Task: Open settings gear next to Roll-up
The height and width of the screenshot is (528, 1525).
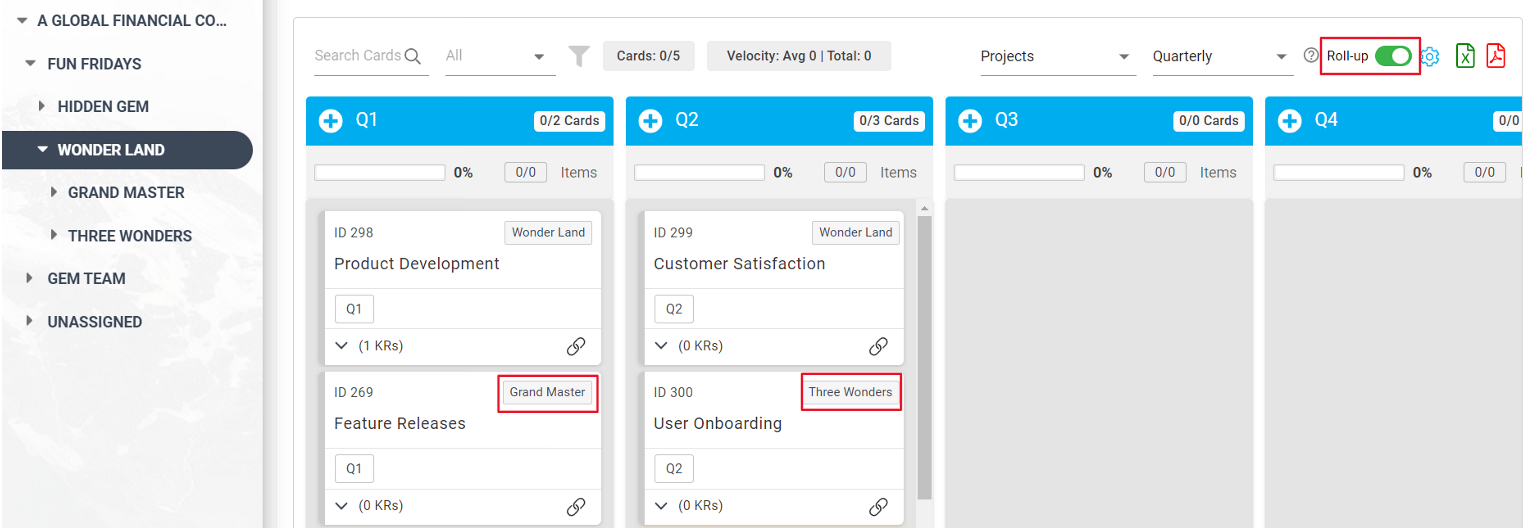Action: (1430, 57)
